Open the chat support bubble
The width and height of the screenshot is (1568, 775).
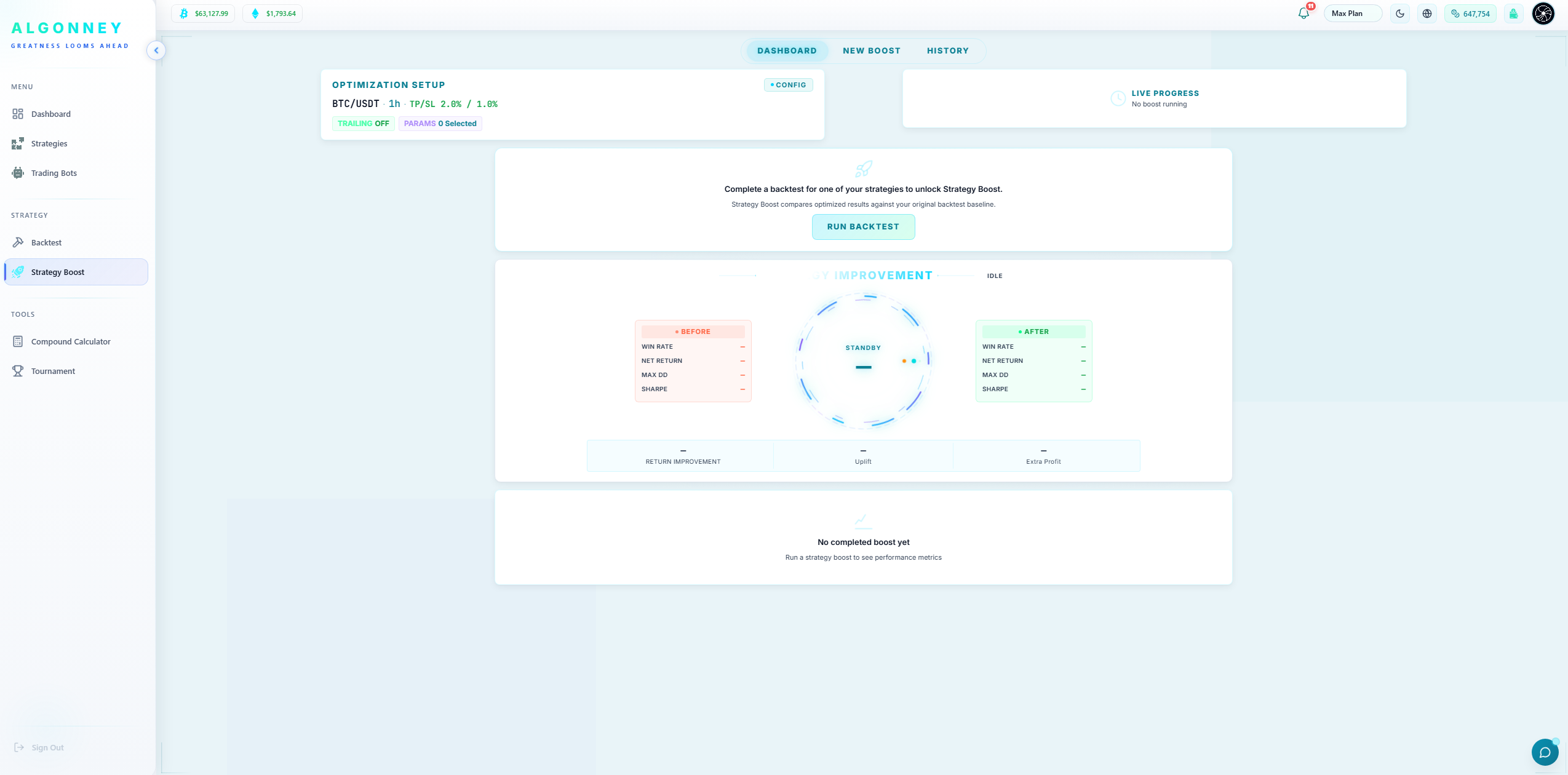[x=1545, y=752]
